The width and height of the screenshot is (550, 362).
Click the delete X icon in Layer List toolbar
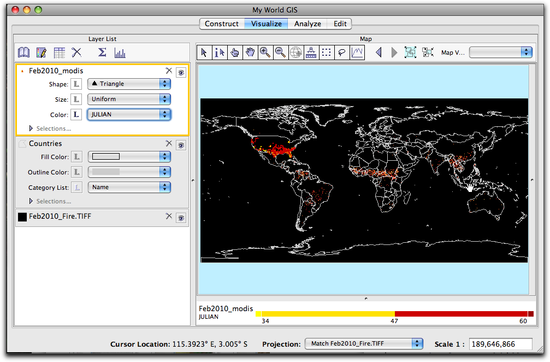pyautogui.click(x=76, y=53)
